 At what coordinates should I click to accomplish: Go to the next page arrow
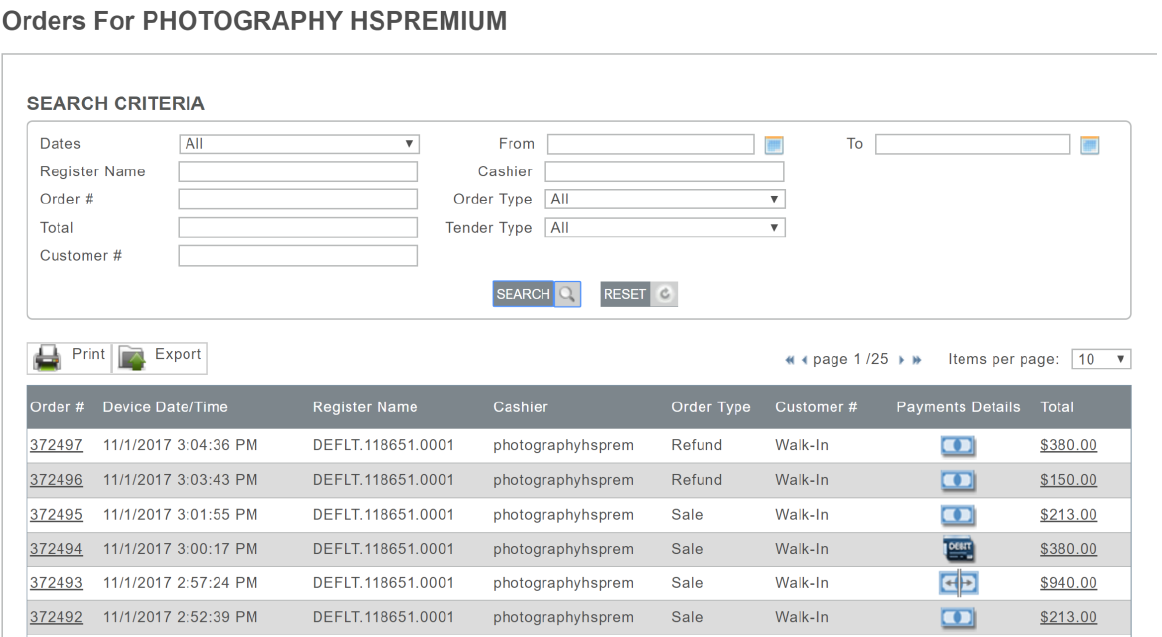(900, 360)
